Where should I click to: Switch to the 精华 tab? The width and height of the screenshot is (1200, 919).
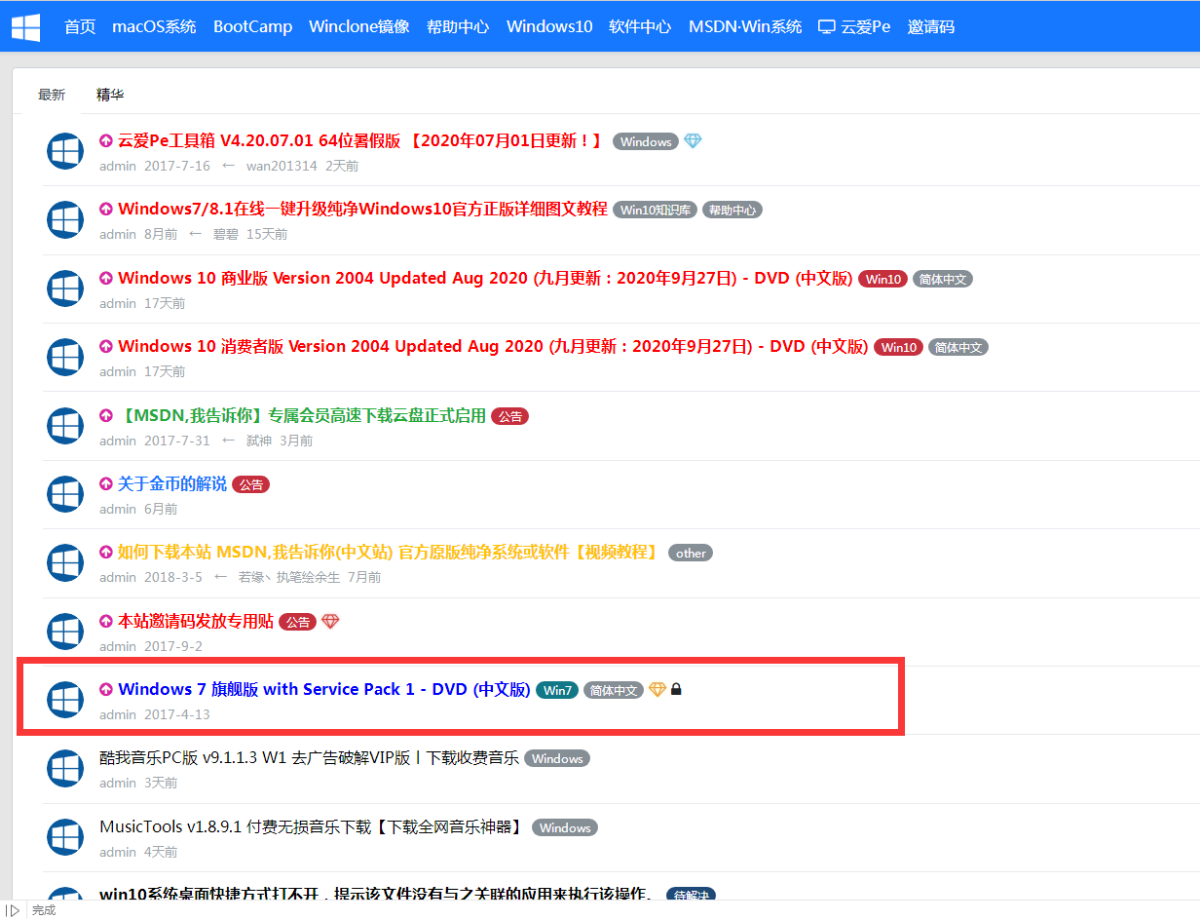(110, 95)
